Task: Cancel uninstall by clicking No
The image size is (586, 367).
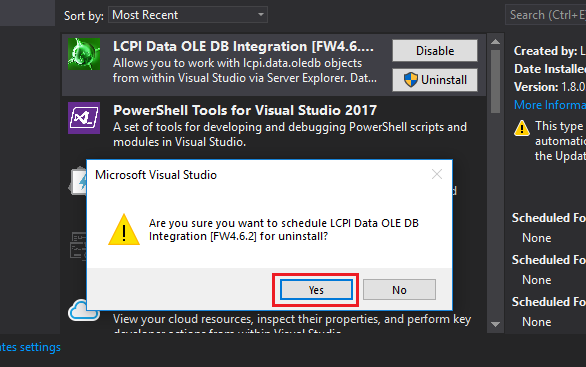Action: click(x=399, y=290)
